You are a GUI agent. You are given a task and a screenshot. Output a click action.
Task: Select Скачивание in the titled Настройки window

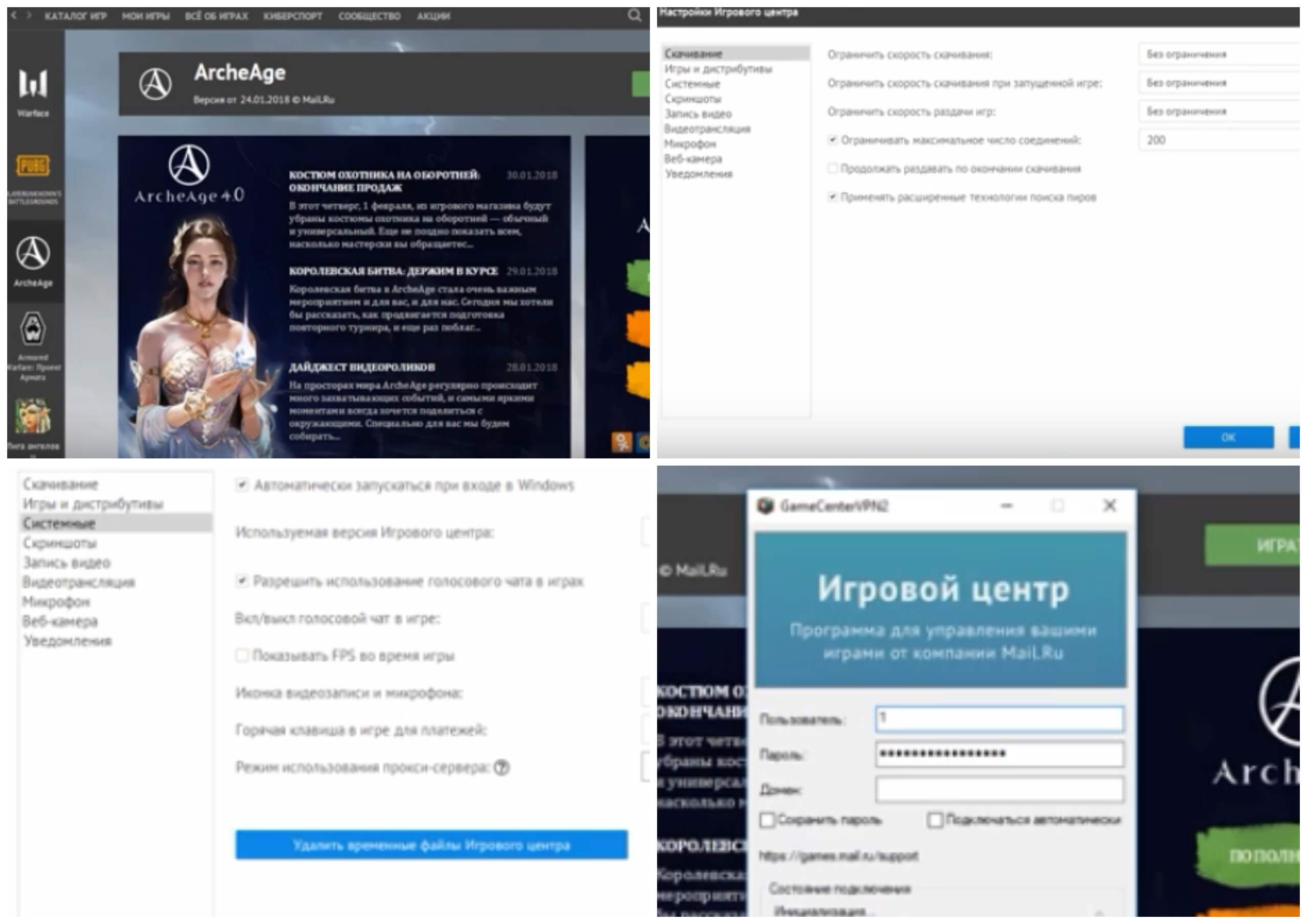pos(736,54)
